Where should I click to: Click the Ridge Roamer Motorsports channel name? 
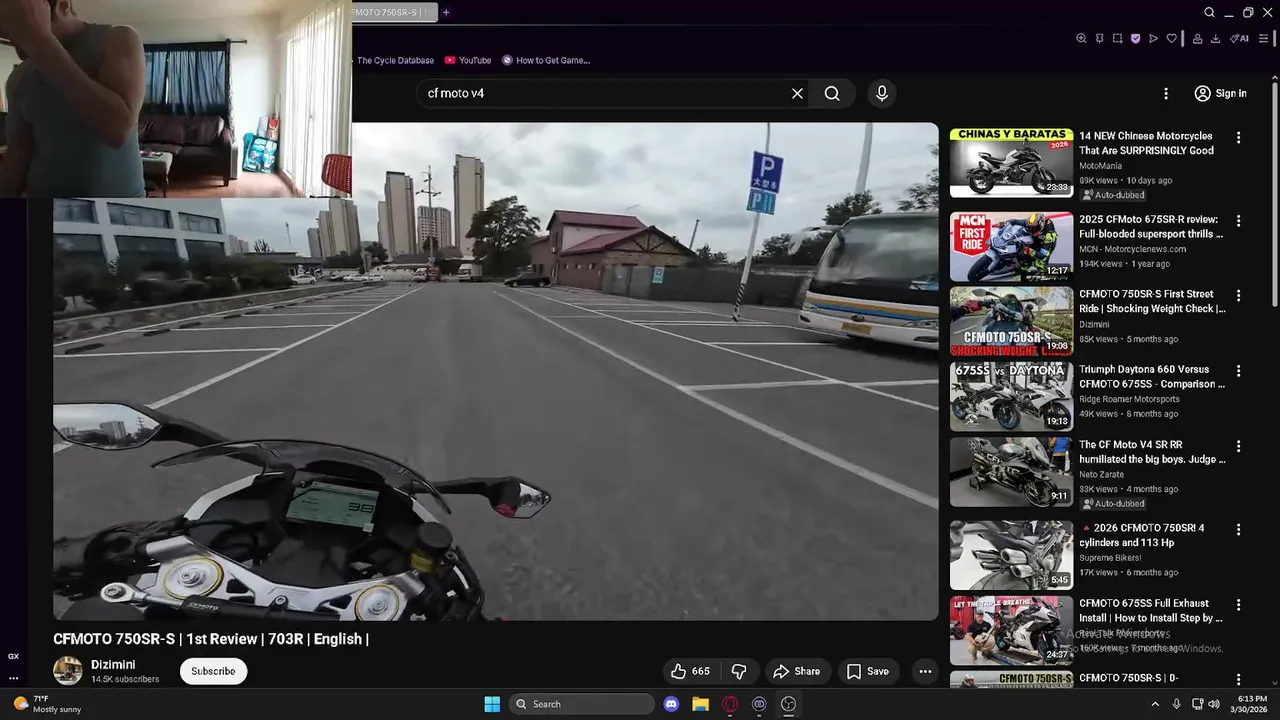coord(1129,399)
